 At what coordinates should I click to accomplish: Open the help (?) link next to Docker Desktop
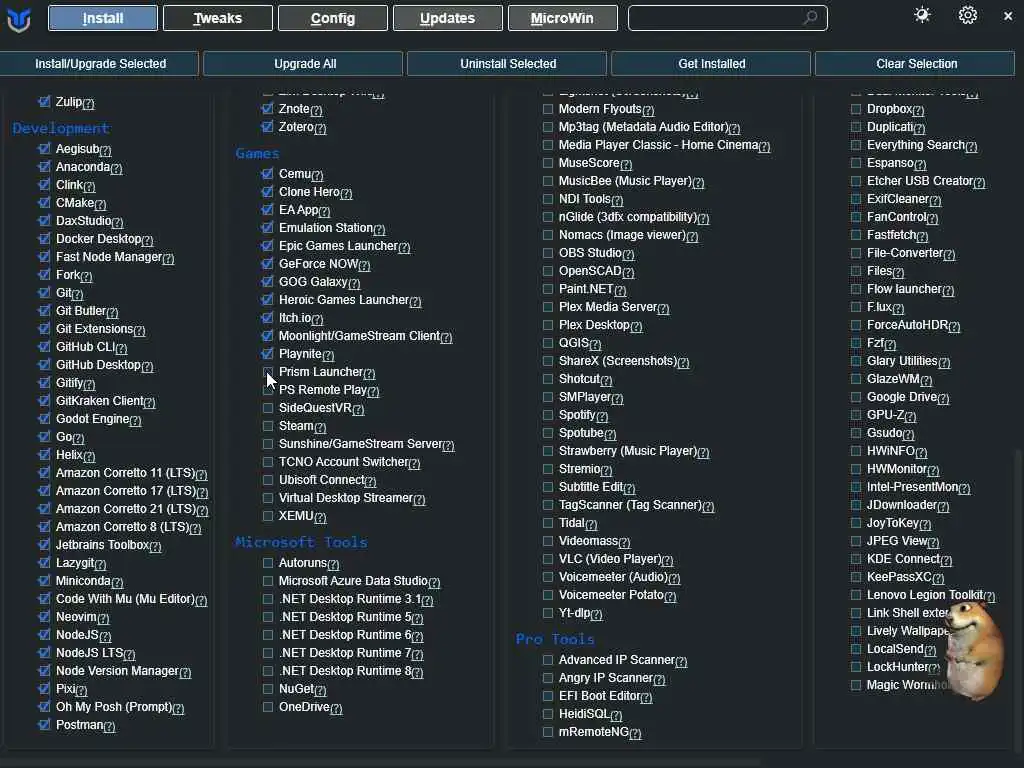148,240
